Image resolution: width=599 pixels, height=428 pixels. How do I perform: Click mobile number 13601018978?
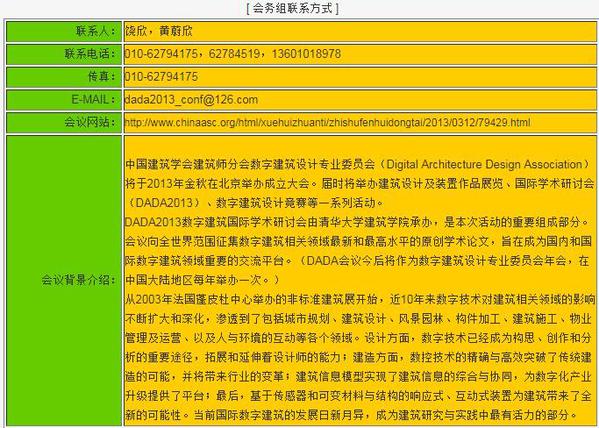point(306,54)
